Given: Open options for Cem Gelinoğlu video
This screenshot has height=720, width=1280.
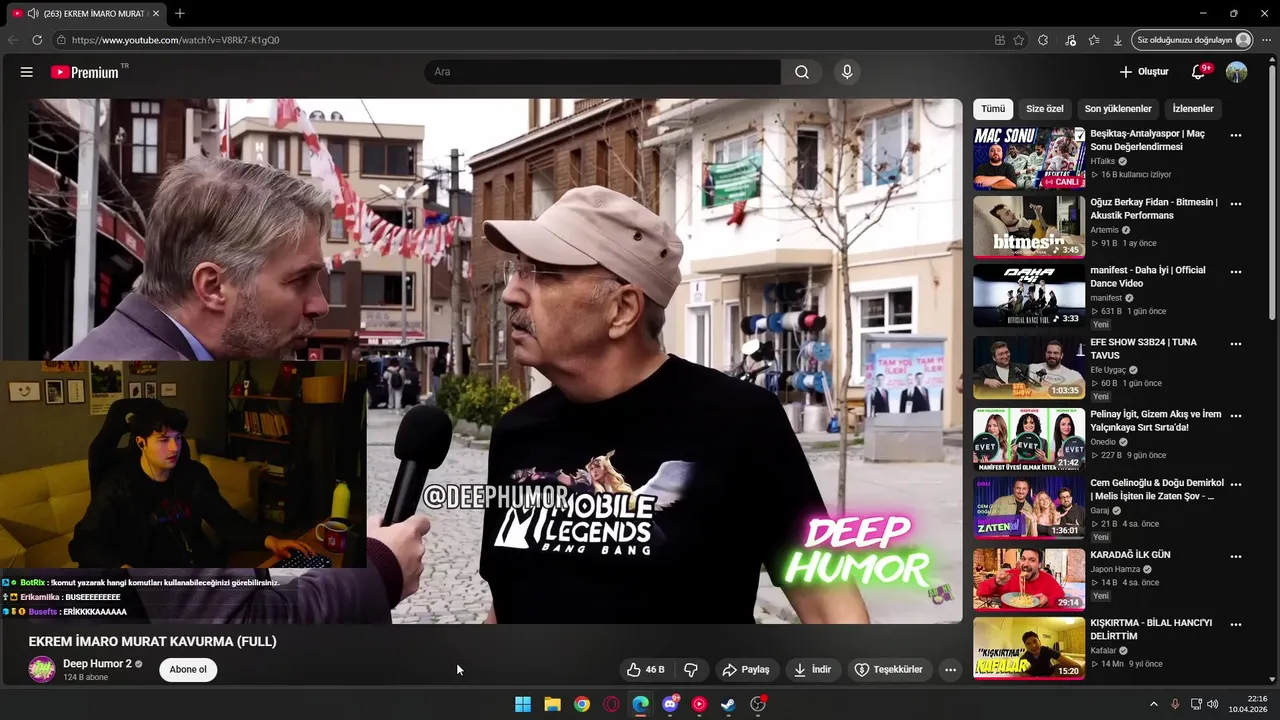Looking at the screenshot, I should click(x=1236, y=485).
